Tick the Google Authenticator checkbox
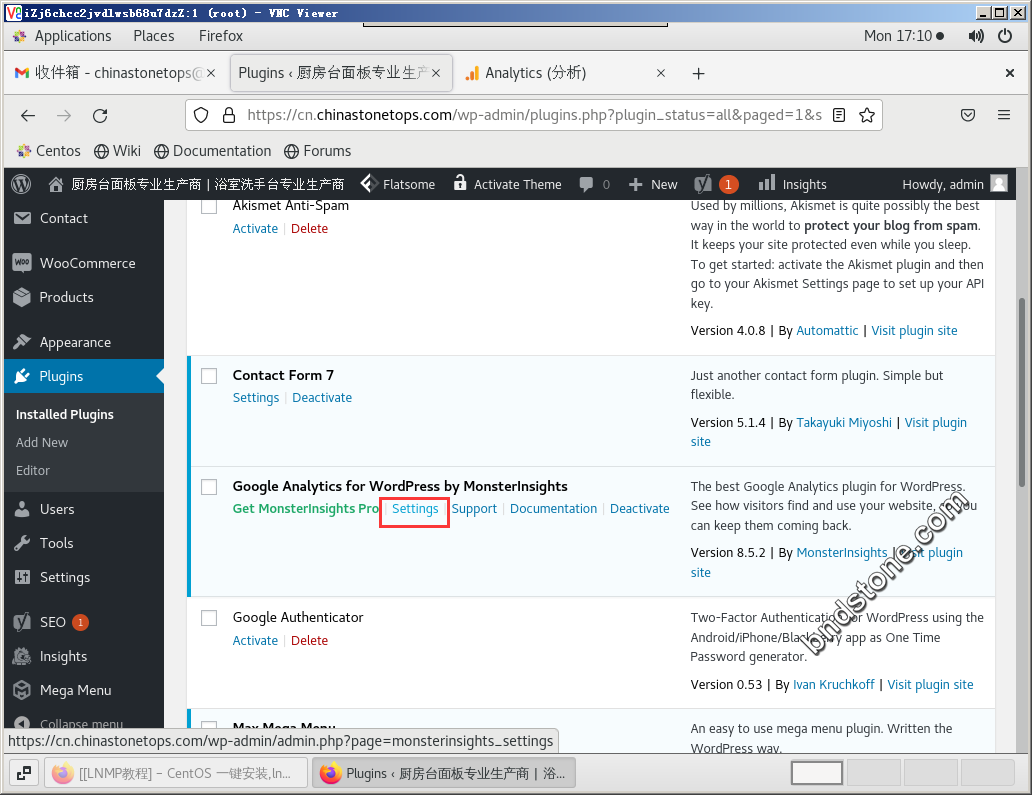Image resolution: width=1032 pixels, height=795 pixels. click(209, 618)
